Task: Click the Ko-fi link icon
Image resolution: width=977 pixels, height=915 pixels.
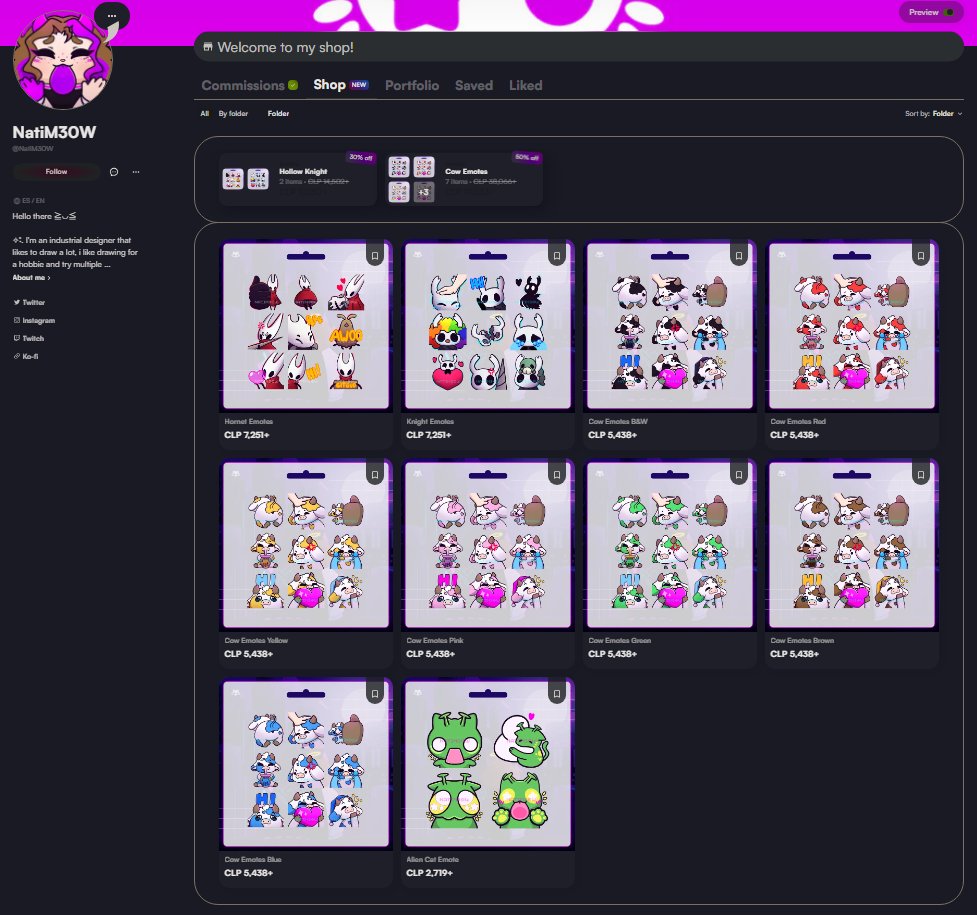Action: [x=17, y=357]
